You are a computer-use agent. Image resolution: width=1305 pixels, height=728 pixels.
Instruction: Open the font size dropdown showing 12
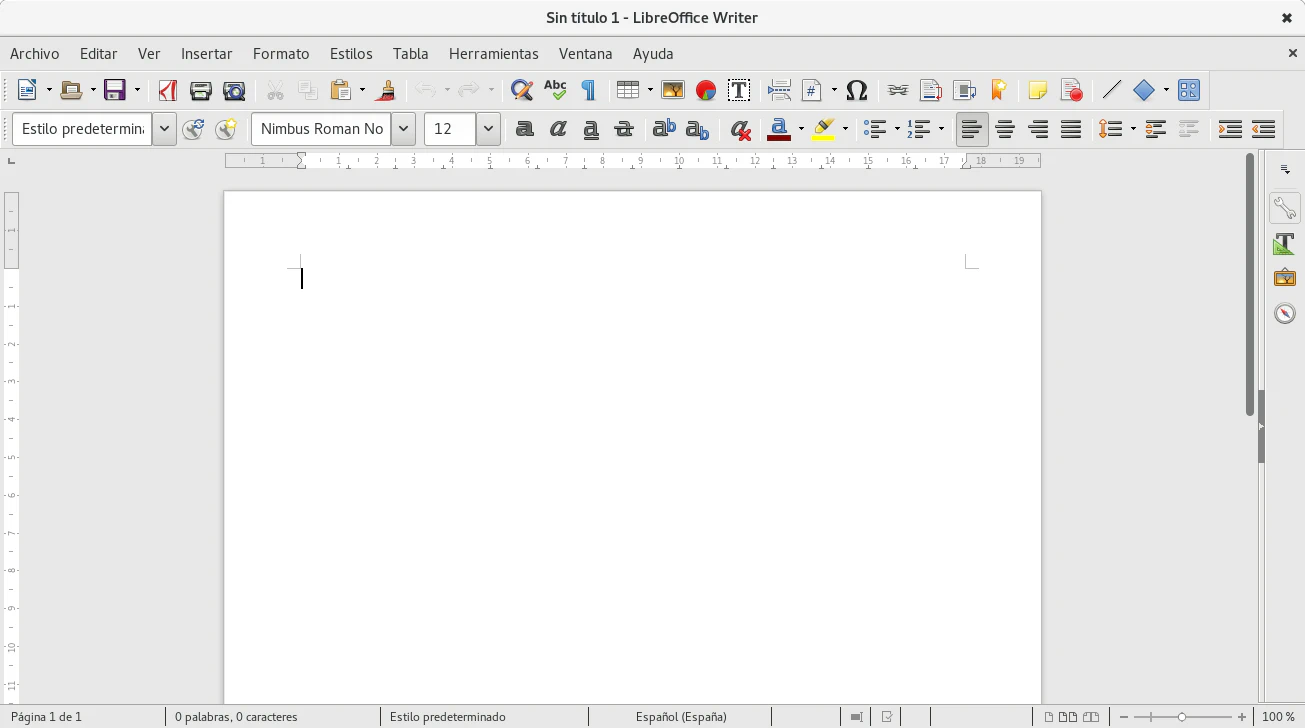[x=488, y=129]
